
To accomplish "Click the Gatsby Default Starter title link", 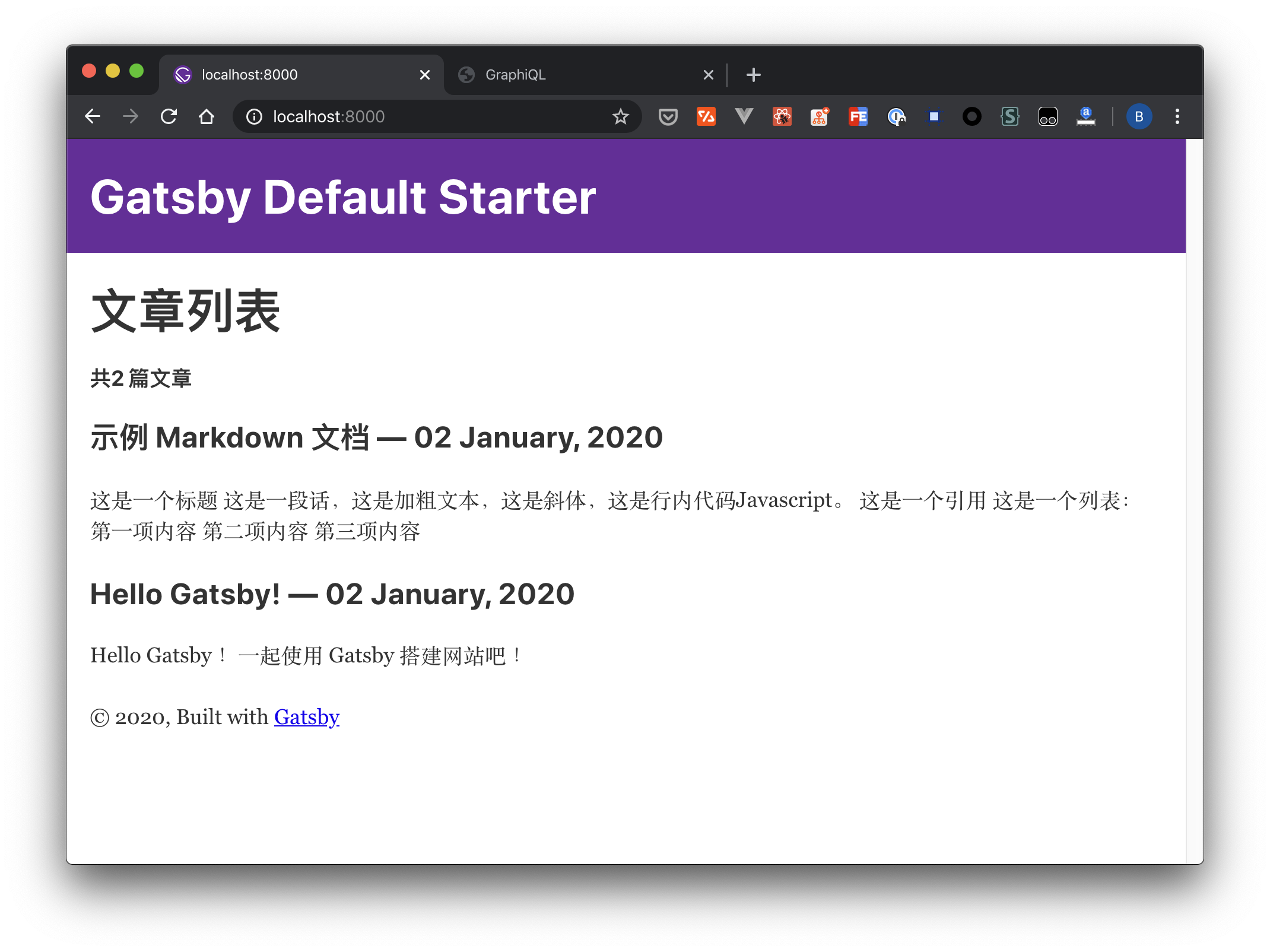I will coord(343,197).
